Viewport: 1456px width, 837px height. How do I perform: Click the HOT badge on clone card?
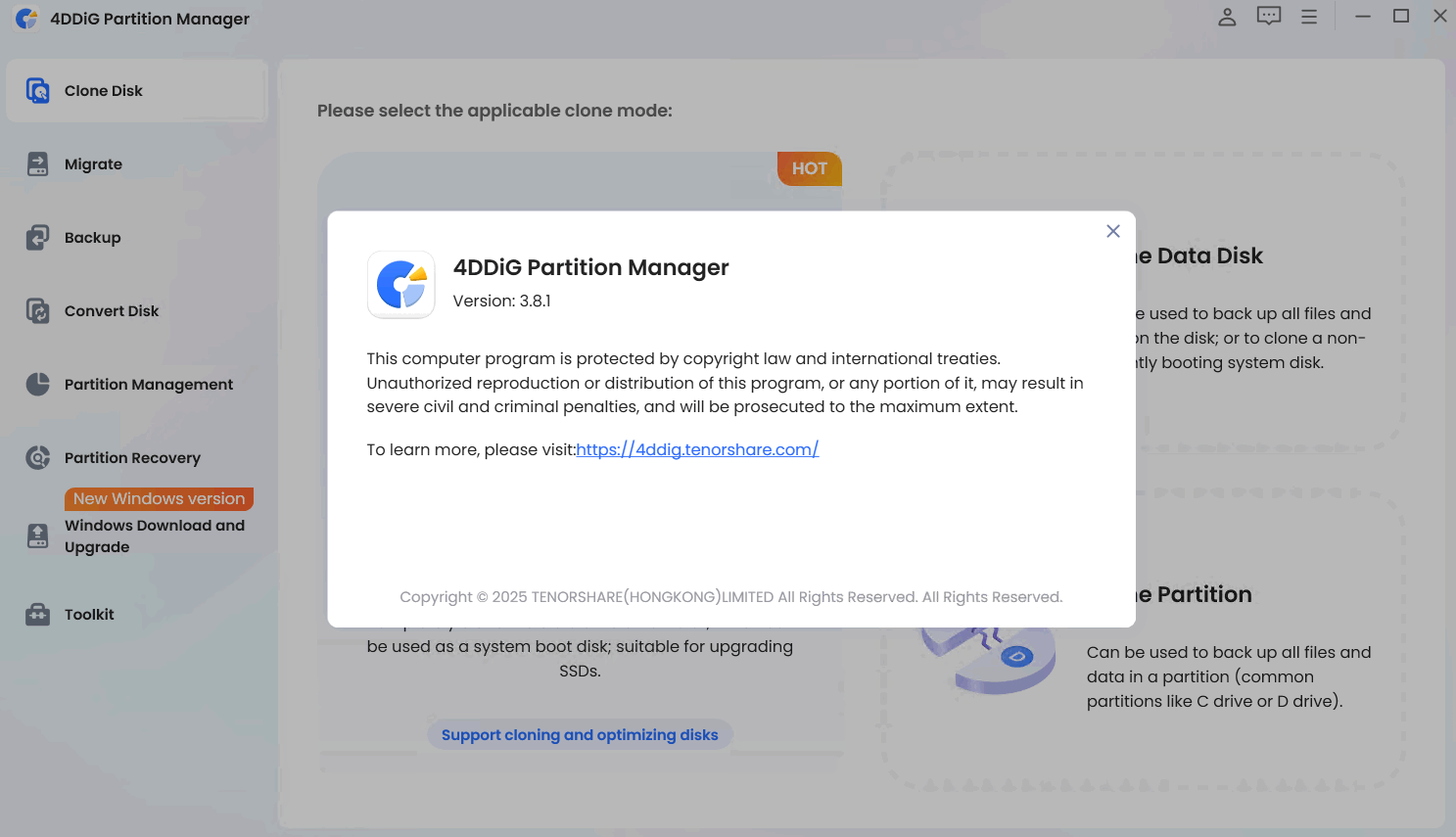tap(810, 168)
